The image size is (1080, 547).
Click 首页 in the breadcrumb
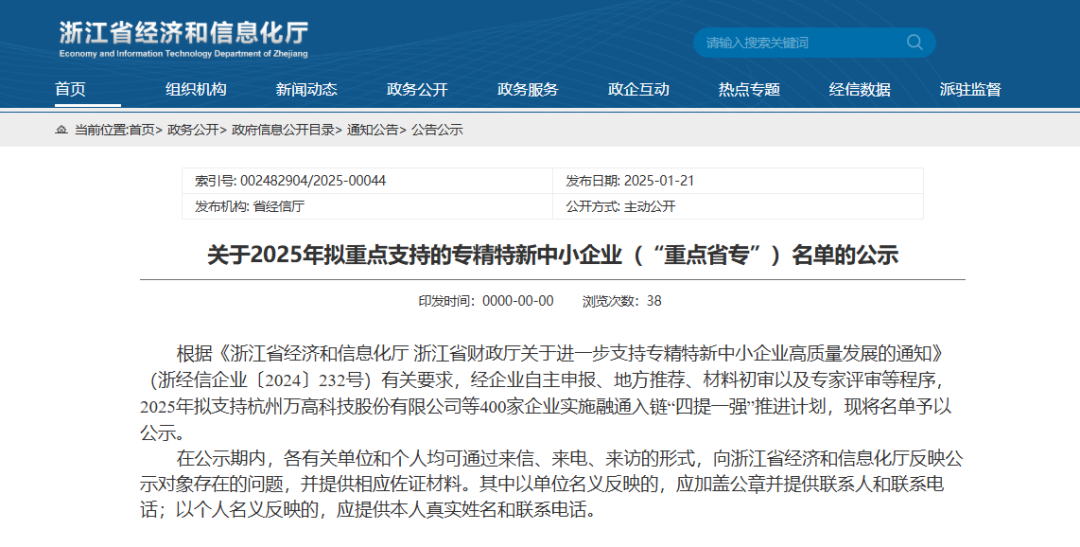[x=142, y=130]
